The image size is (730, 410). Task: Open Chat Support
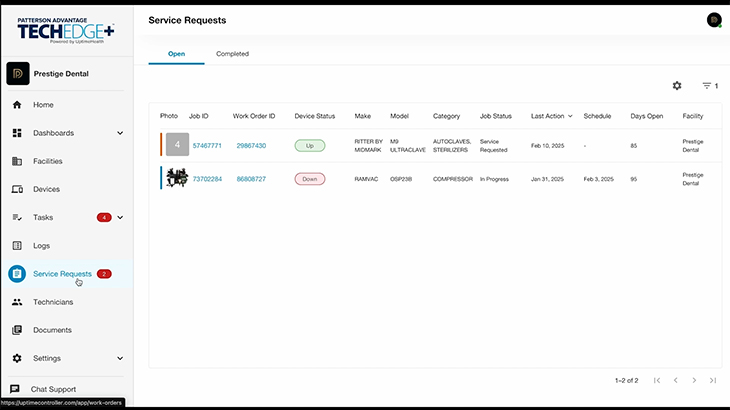click(52, 389)
